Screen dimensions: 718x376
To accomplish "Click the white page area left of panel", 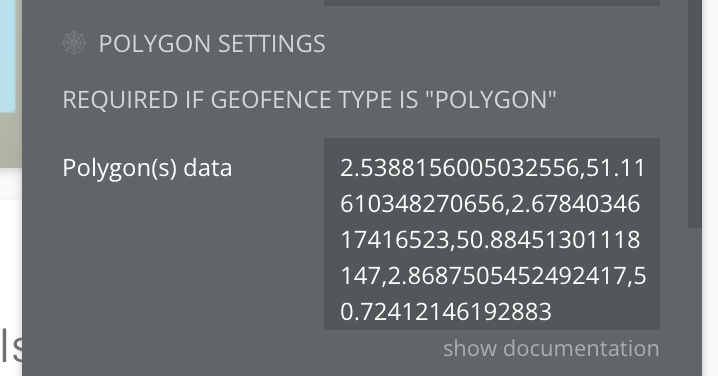I will coord(11,256).
